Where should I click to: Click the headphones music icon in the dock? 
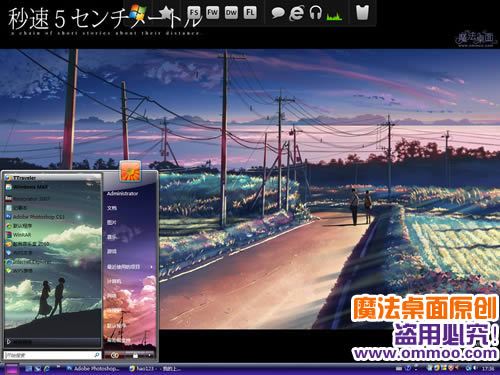pos(315,13)
